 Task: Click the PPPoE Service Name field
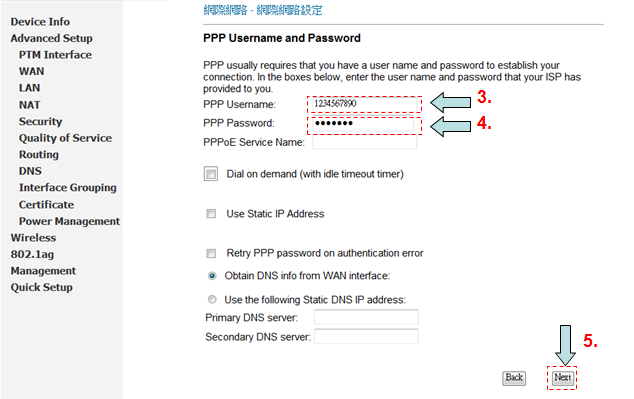(364, 142)
